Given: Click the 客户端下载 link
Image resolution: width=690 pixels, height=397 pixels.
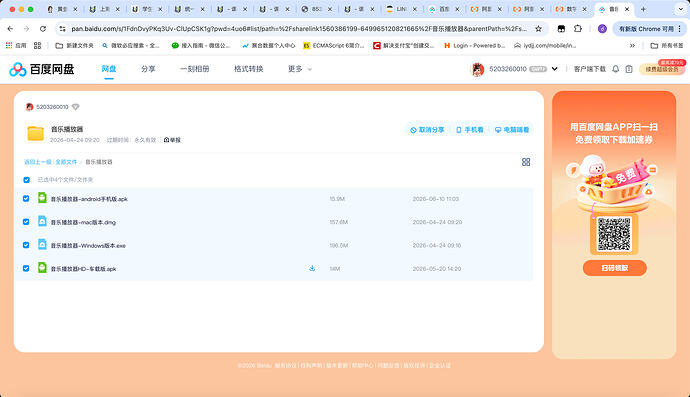Looking at the screenshot, I should [590, 69].
